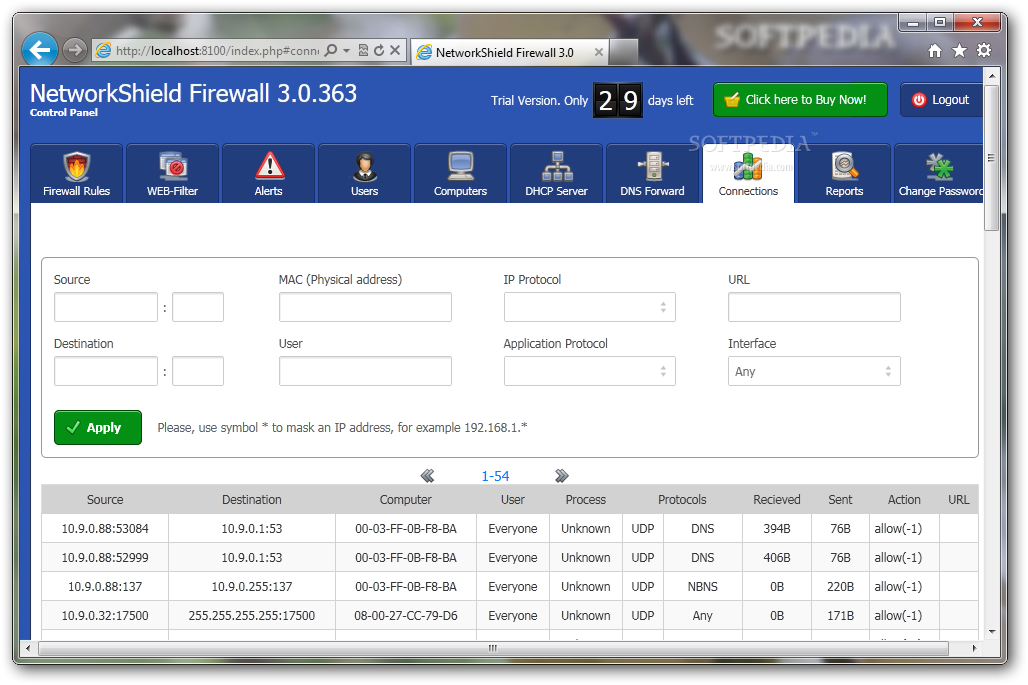
Task: Close the NetworkShield Firewall 3.0 browser tab
Action: (x=599, y=52)
